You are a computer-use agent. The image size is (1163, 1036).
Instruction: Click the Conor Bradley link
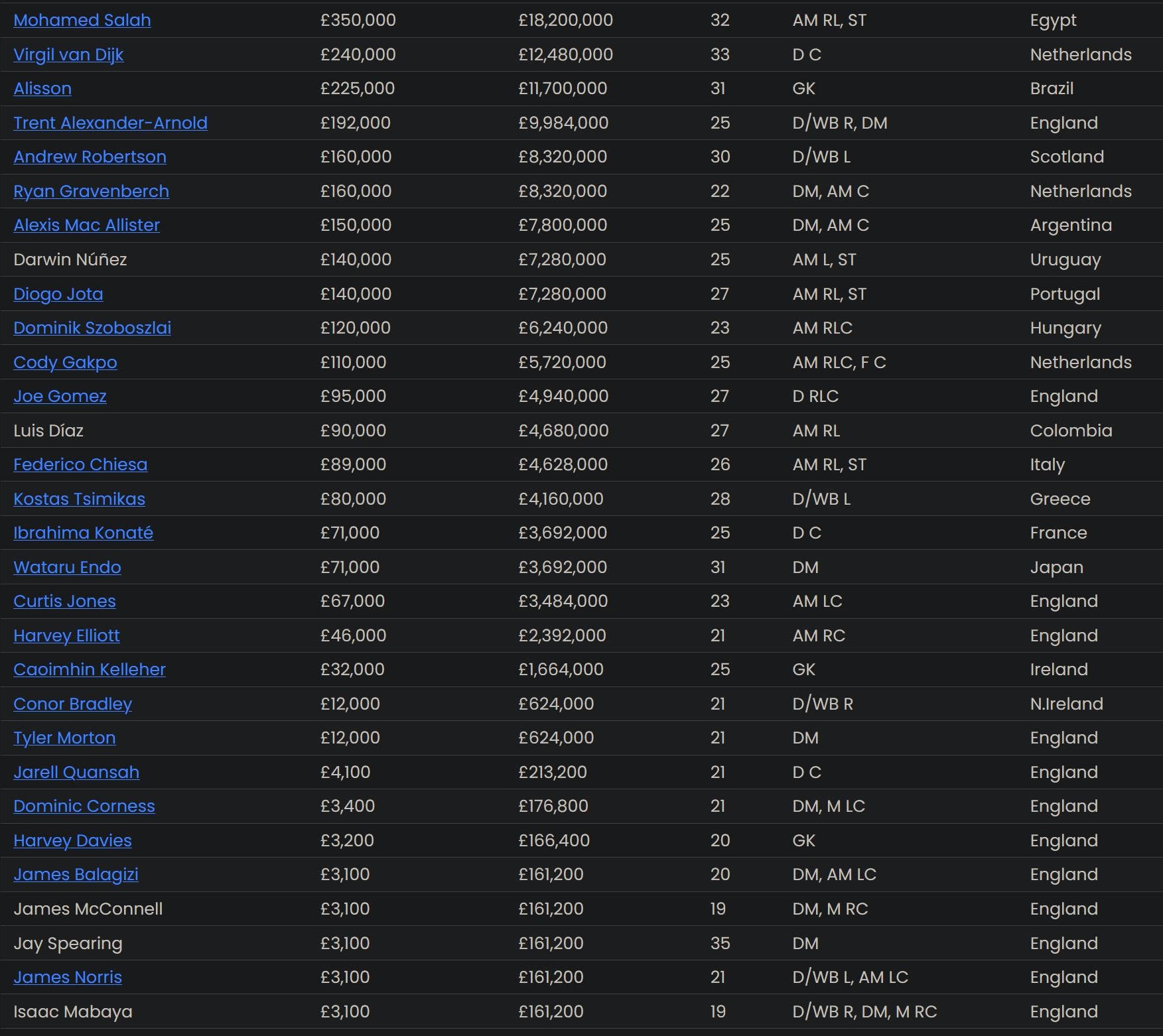(x=72, y=704)
